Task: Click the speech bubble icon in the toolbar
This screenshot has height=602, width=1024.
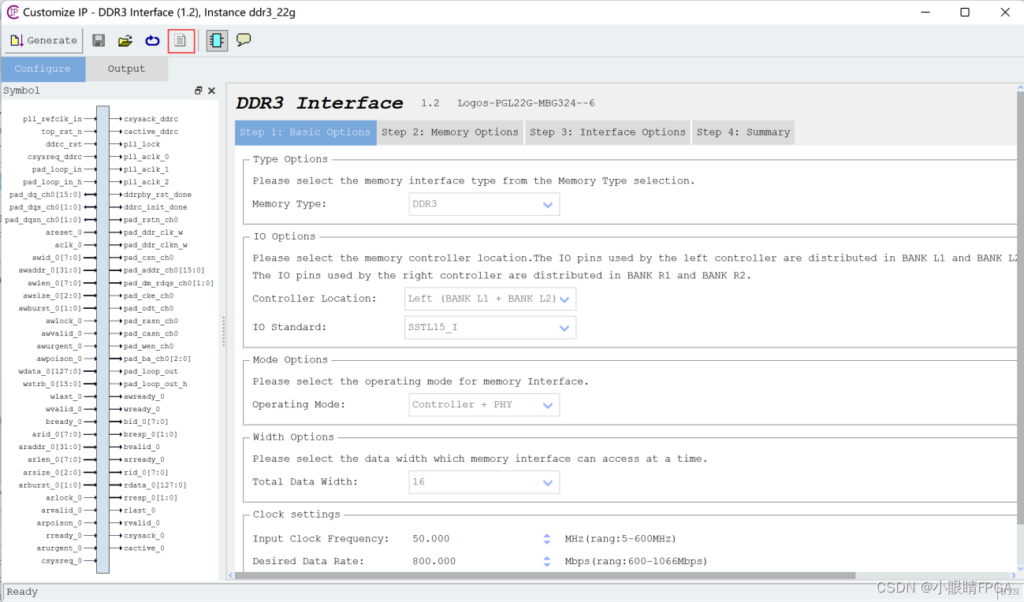Action: [243, 41]
